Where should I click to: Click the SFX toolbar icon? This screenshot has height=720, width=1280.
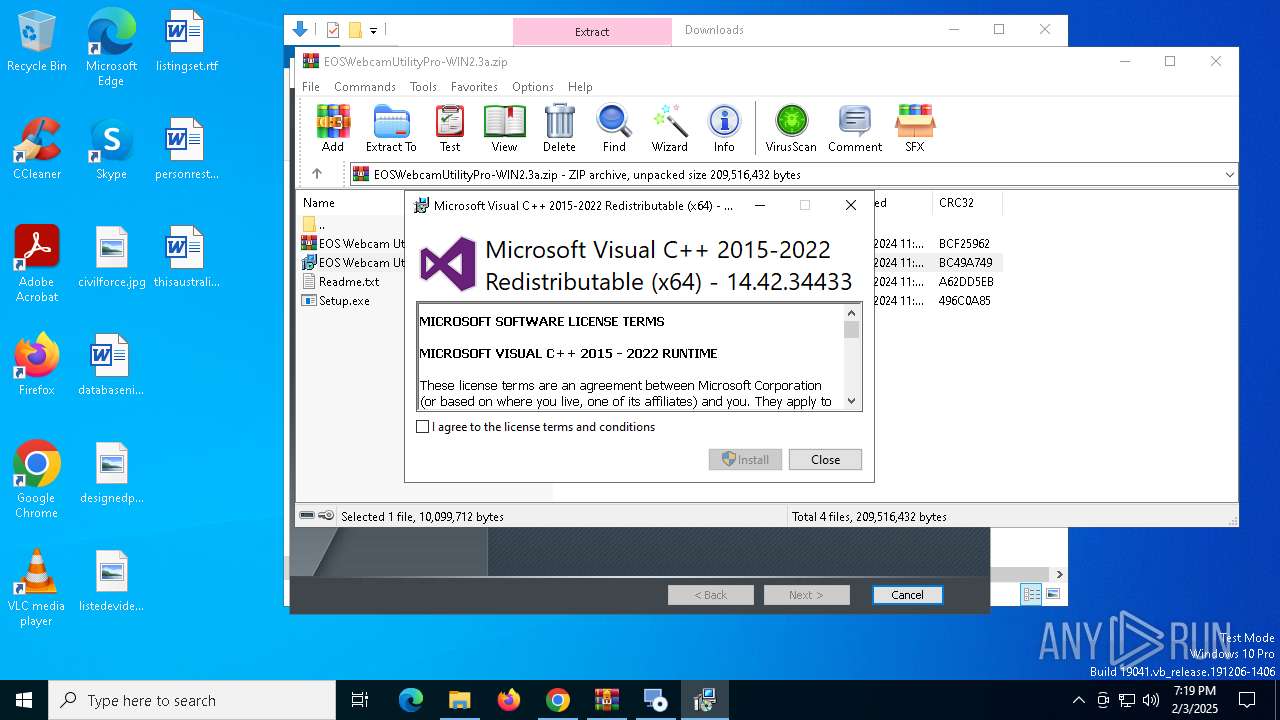(914, 128)
